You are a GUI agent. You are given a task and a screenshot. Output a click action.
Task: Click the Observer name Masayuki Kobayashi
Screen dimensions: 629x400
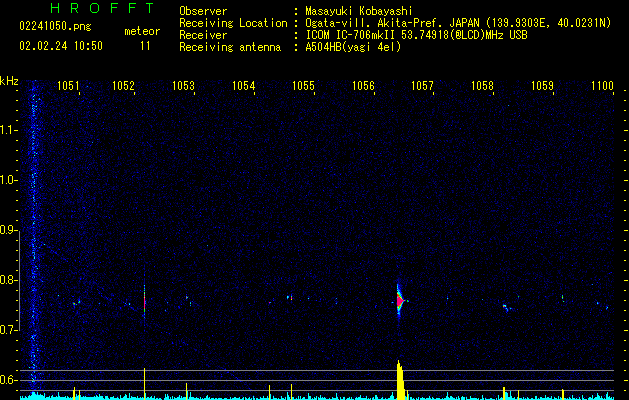click(x=359, y=11)
